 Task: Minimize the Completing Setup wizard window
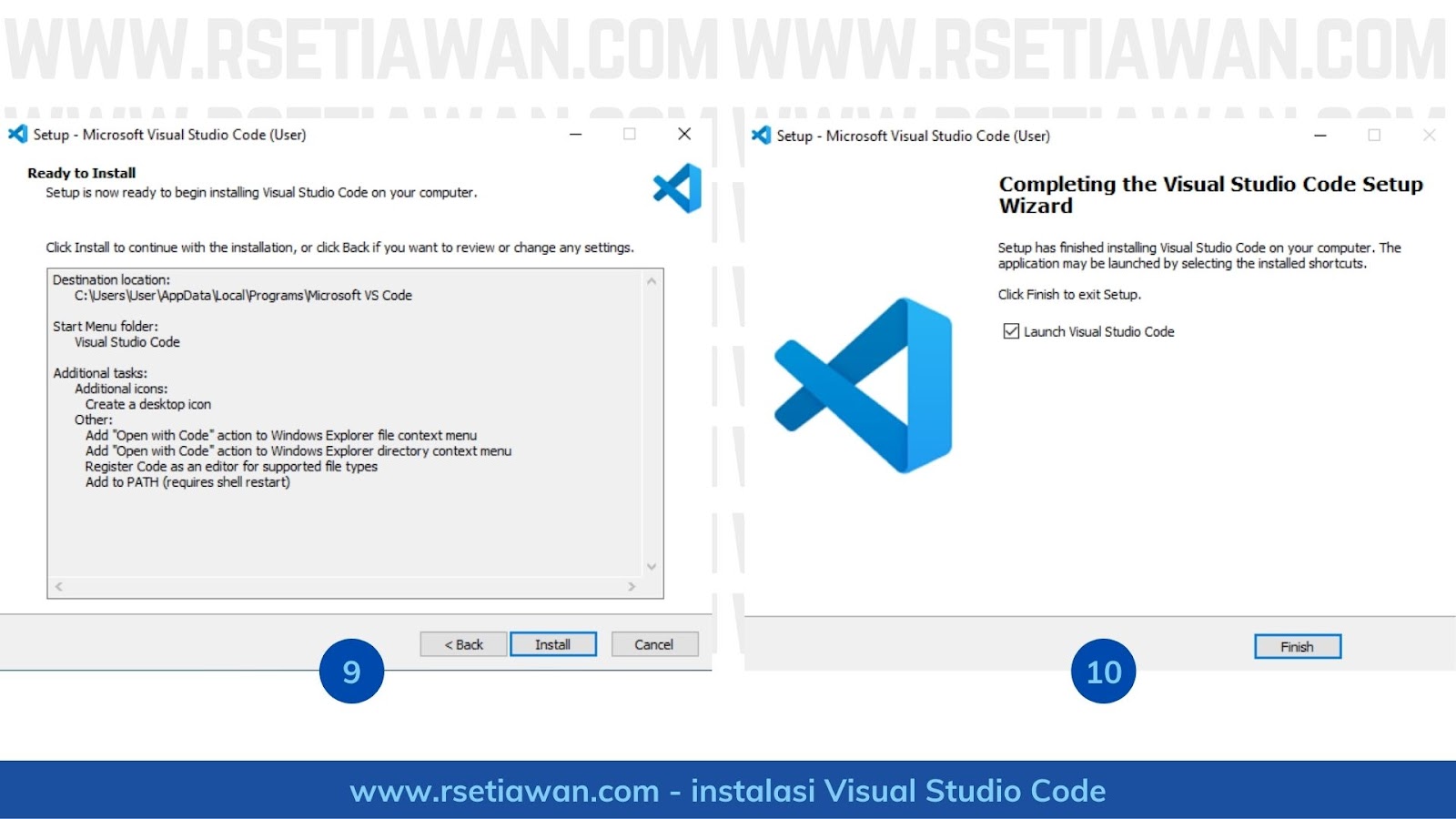click(x=1320, y=136)
